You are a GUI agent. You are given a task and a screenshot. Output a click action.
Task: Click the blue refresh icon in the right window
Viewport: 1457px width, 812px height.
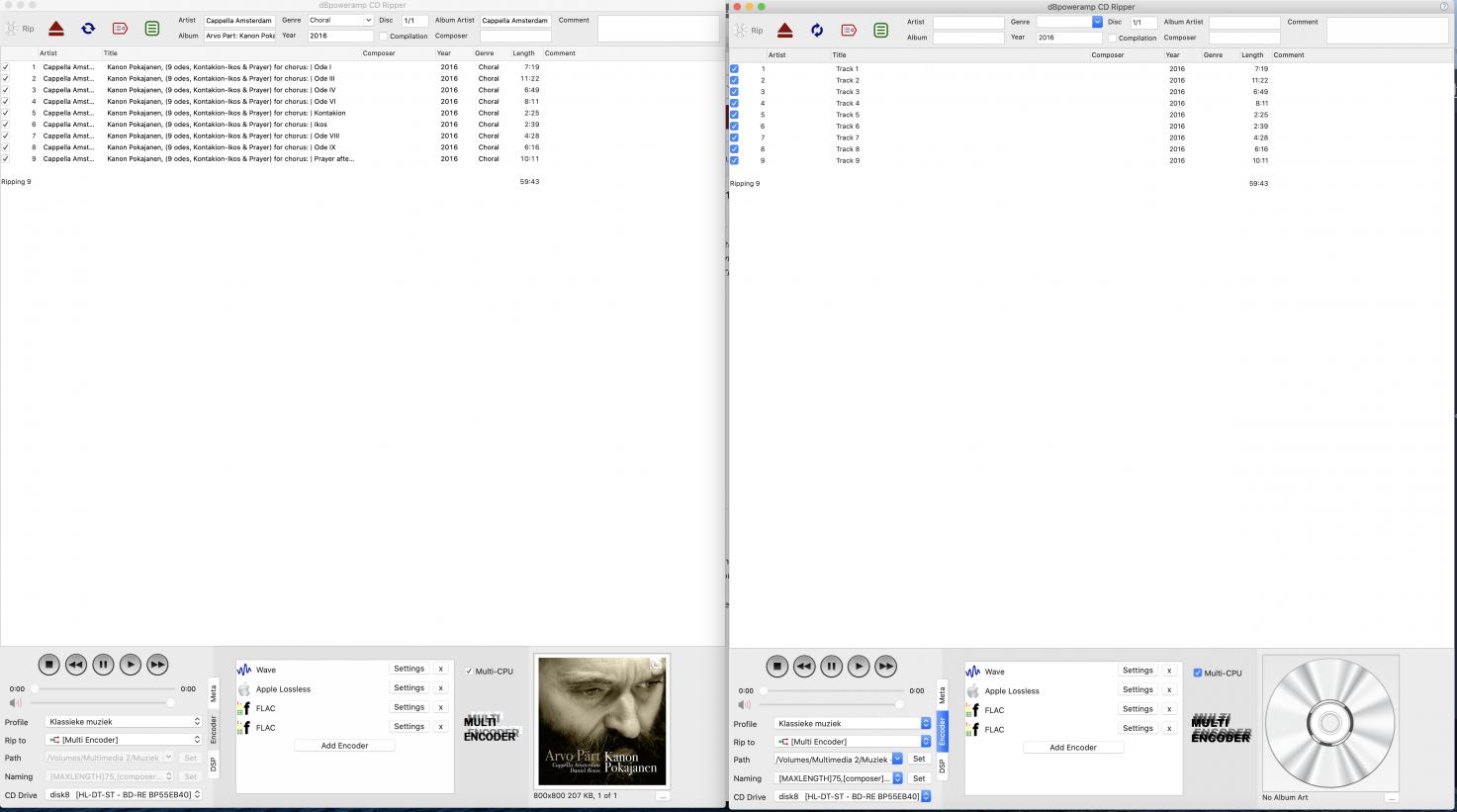tap(817, 31)
